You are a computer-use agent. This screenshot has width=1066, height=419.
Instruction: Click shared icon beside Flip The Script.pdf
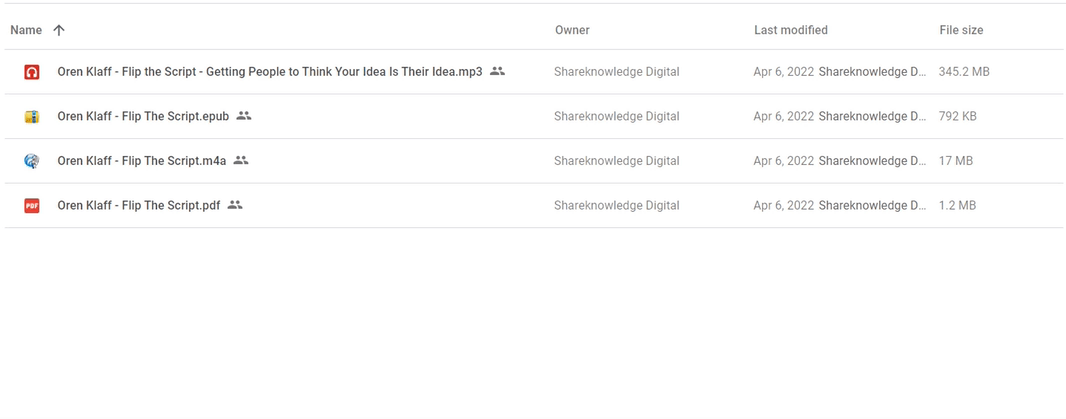[x=235, y=205]
